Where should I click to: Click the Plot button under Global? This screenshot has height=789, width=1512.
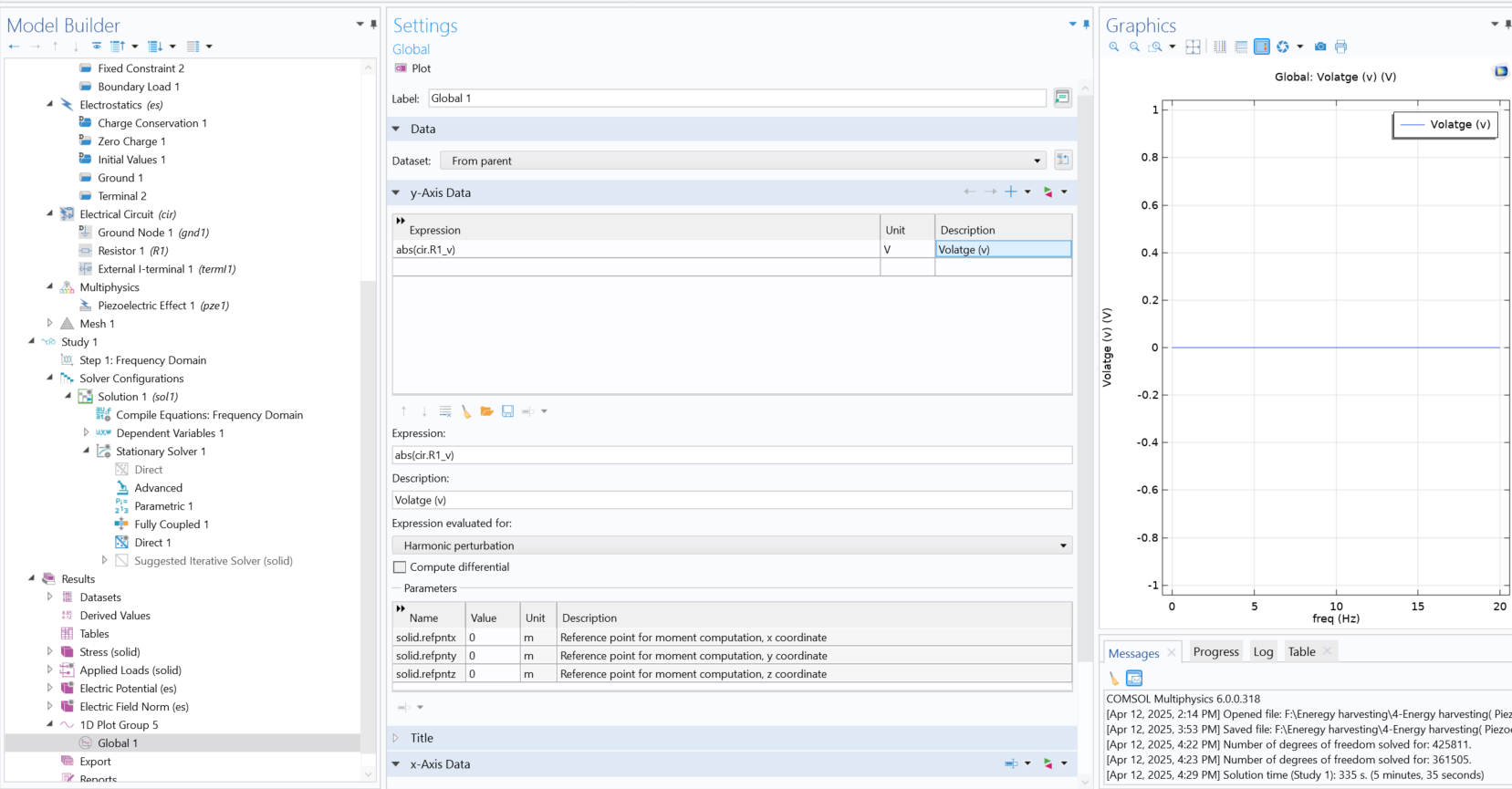[x=412, y=68]
